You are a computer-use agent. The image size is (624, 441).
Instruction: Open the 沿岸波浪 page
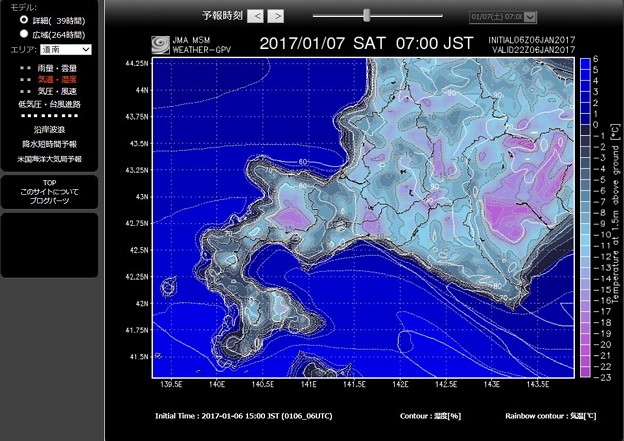pos(49,130)
